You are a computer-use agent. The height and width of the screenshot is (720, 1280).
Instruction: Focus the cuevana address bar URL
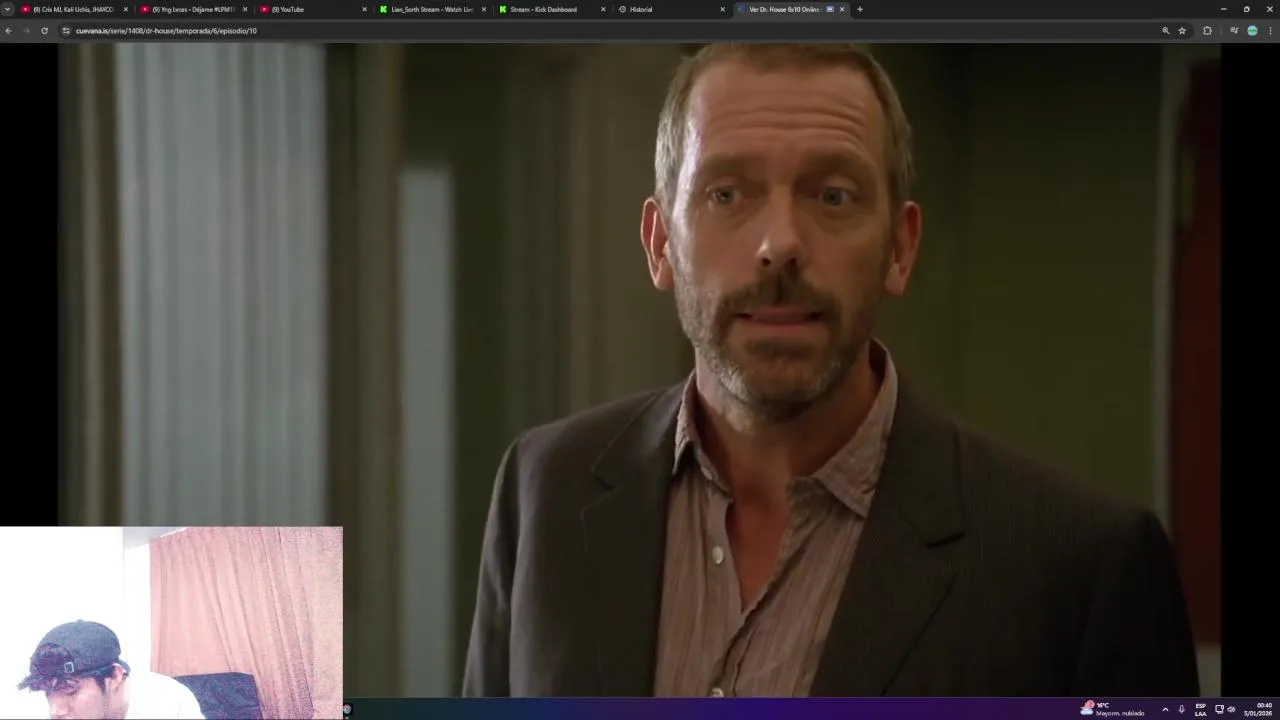pos(166,31)
